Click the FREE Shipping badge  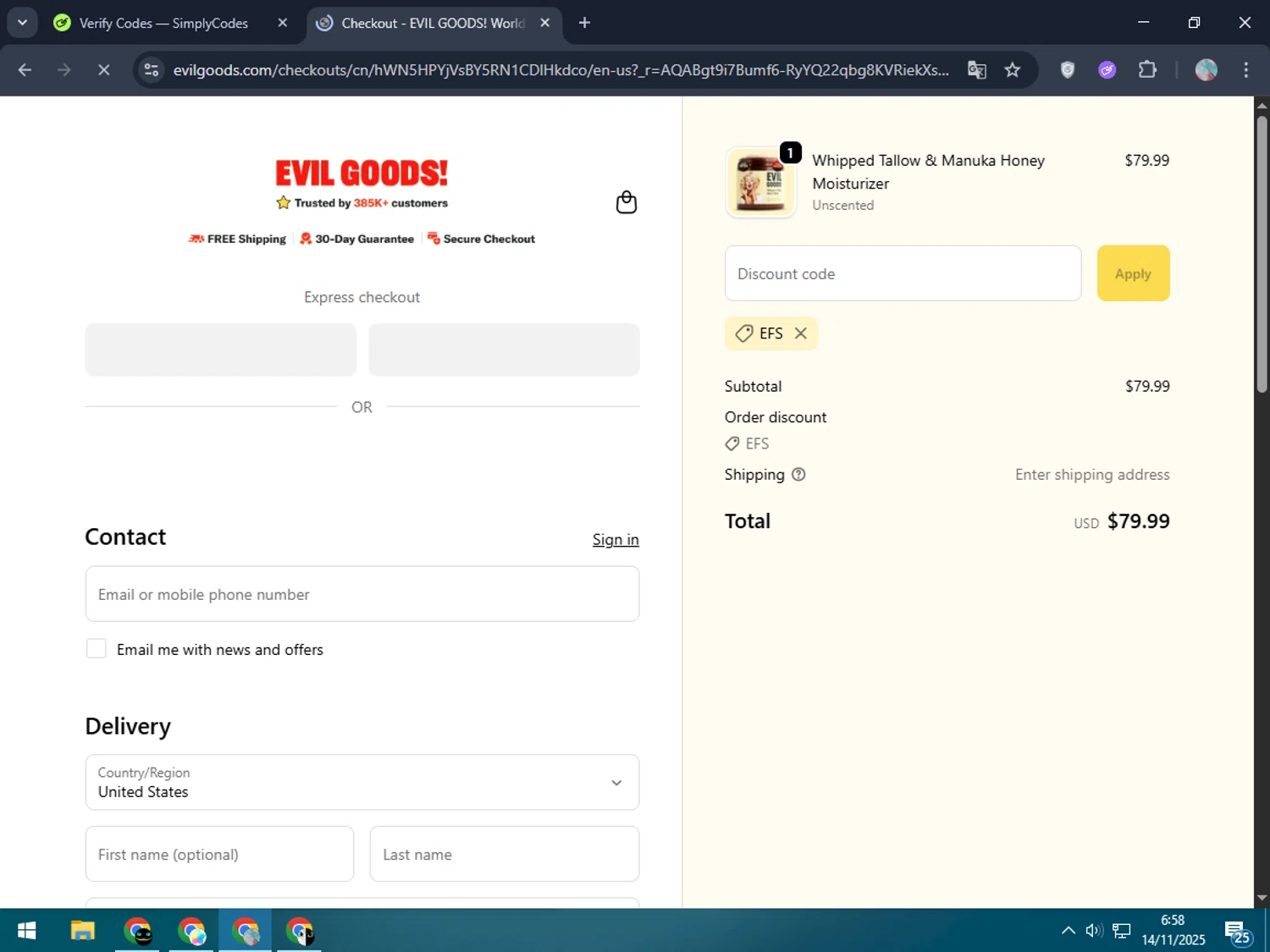[x=237, y=239]
